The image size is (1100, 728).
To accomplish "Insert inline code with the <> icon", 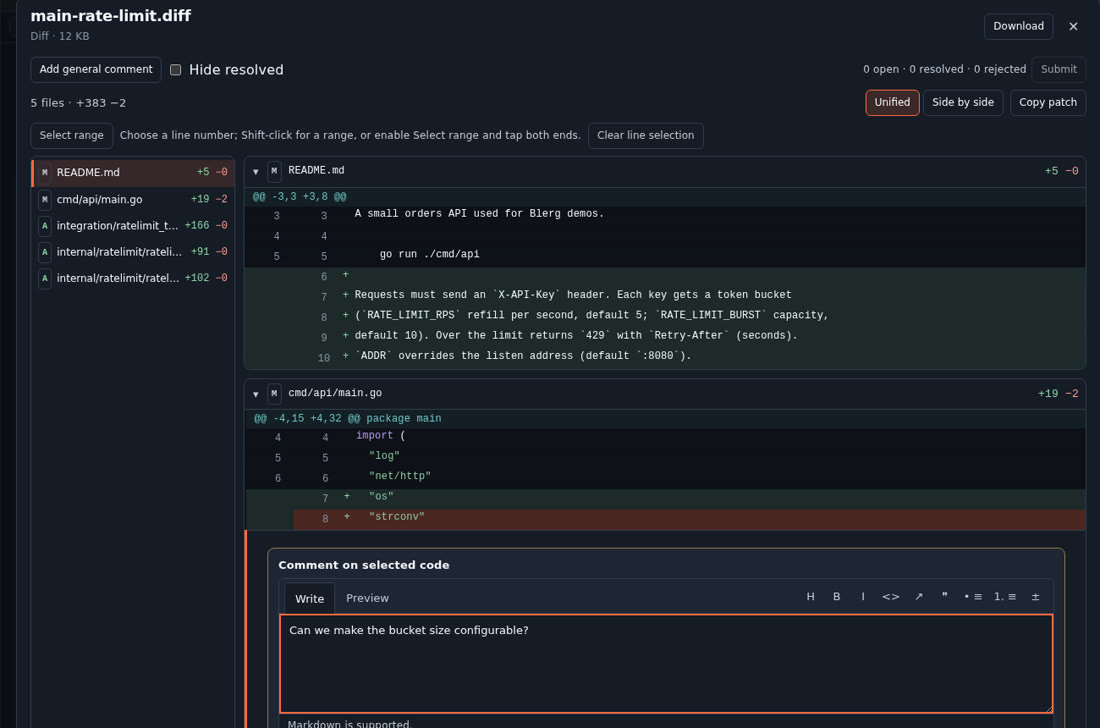I will coord(890,597).
